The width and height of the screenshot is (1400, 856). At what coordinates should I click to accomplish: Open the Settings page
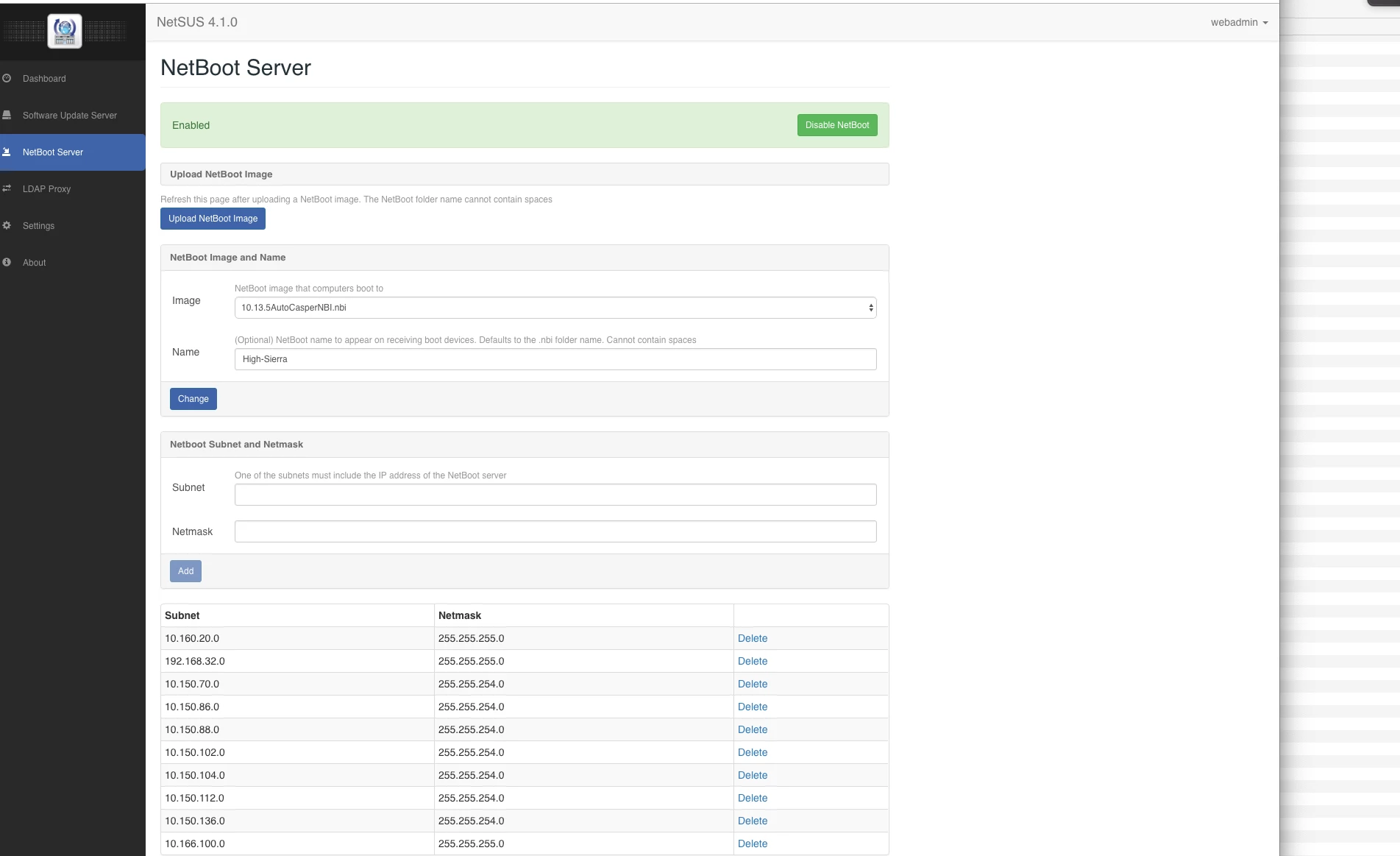[38, 226]
